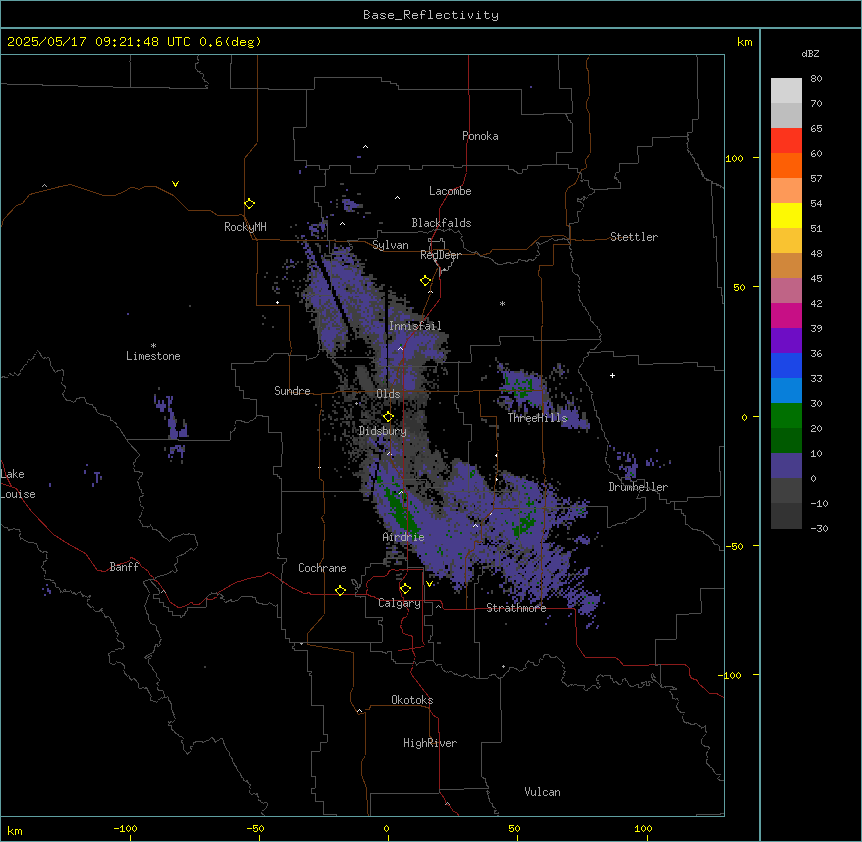Click the dBZ legend heading

click(x=810, y=53)
